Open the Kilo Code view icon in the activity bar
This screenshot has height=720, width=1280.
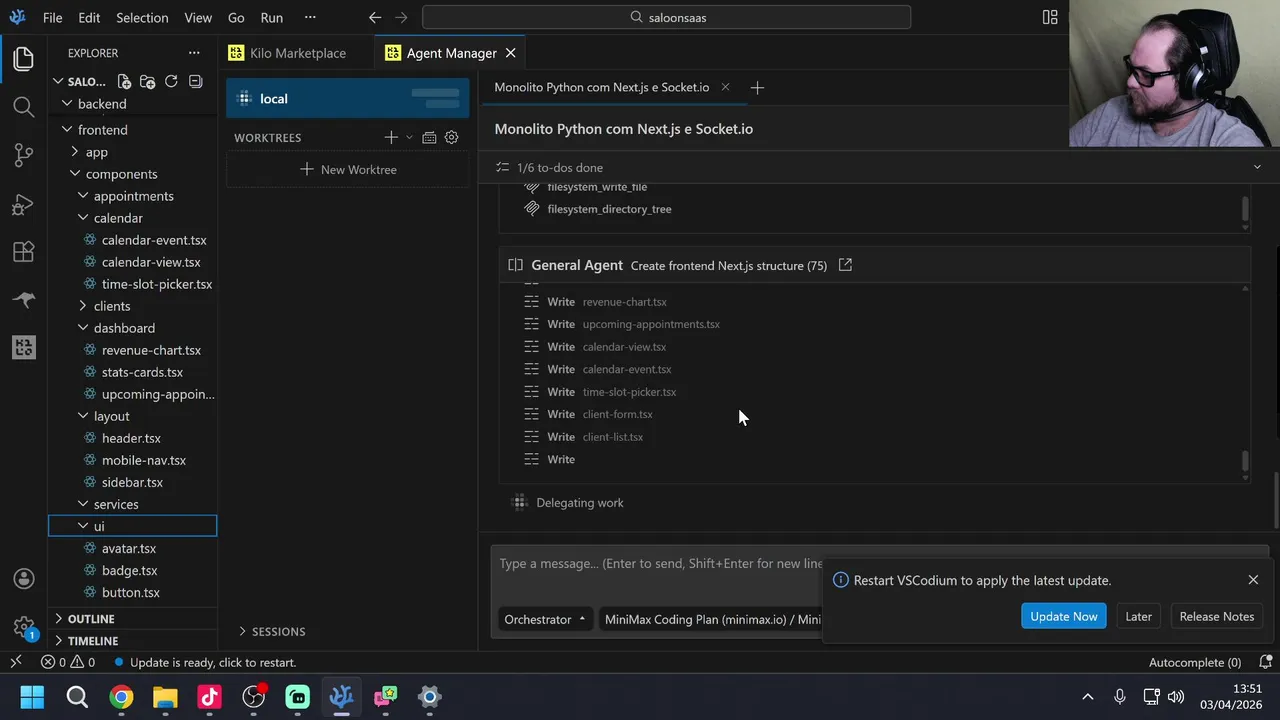[x=24, y=347]
